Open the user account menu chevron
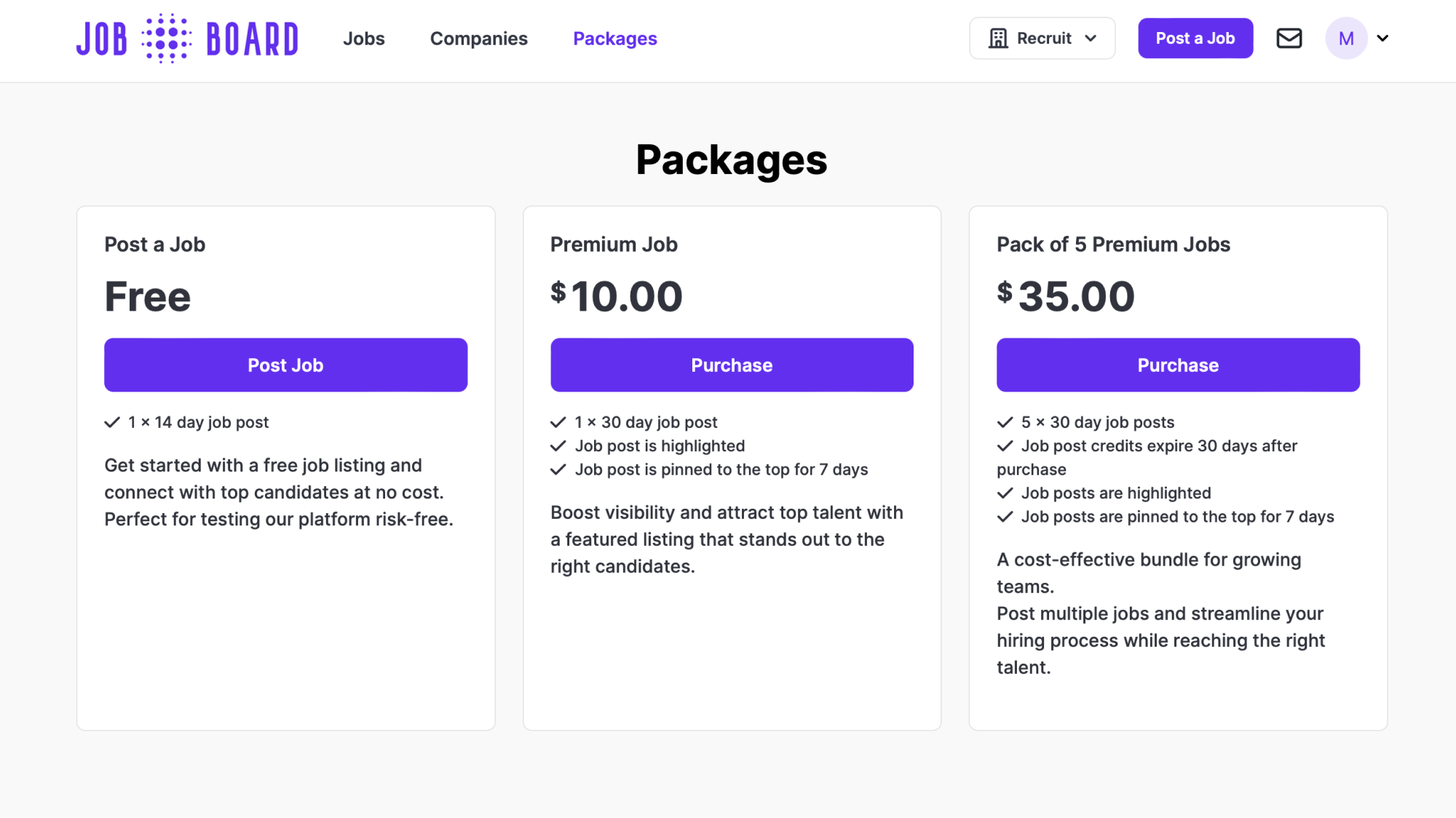This screenshot has width=1456, height=818. click(x=1383, y=39)
